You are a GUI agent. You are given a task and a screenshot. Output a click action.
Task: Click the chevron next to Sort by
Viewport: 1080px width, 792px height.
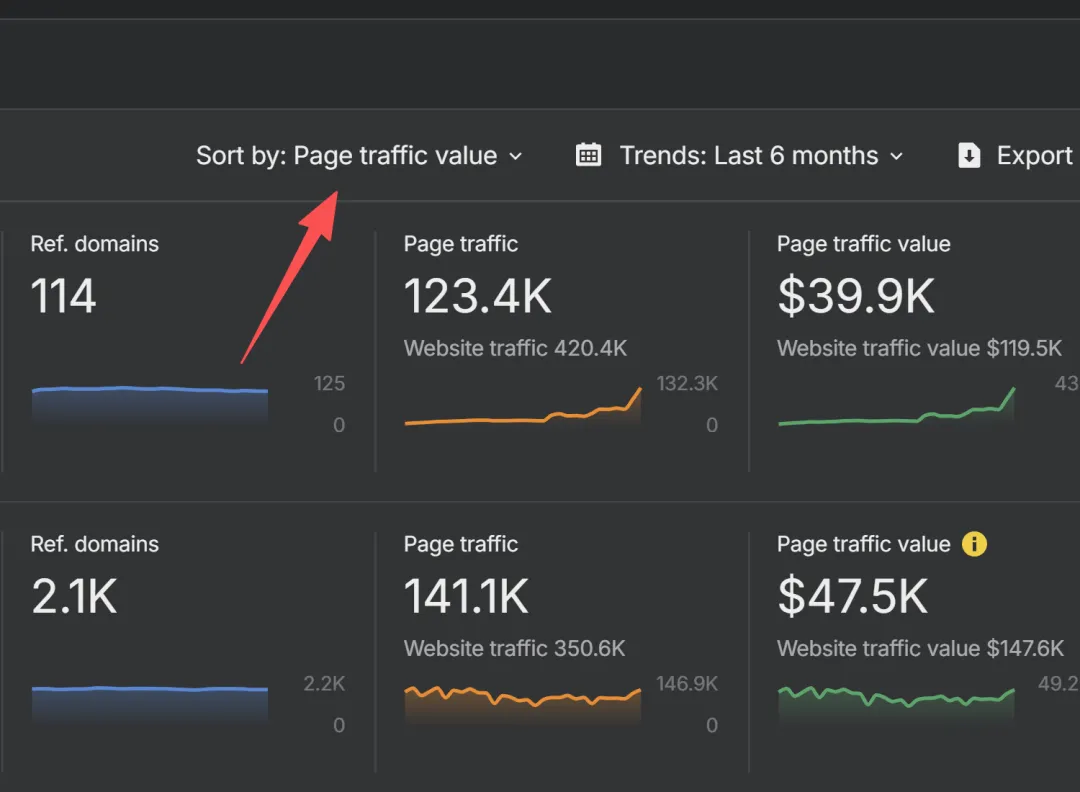(516, 156)
